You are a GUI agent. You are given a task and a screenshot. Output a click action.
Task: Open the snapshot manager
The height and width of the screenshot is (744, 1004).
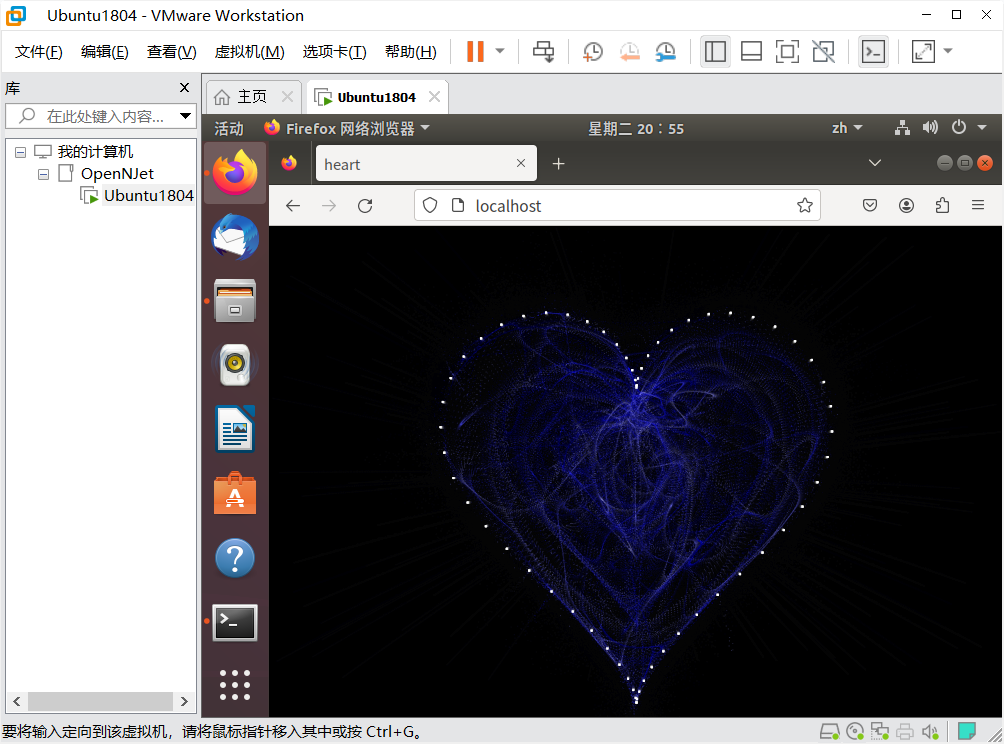(x=666, y=51)
